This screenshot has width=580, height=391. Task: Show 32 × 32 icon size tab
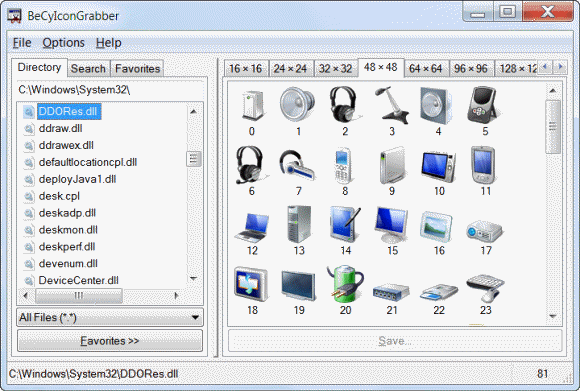(336, 68)
